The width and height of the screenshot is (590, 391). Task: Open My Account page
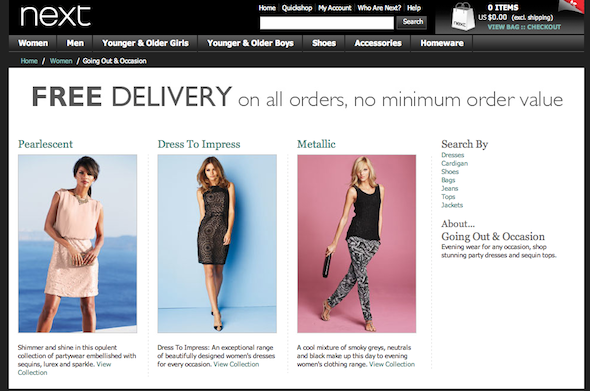pos(335,8)
